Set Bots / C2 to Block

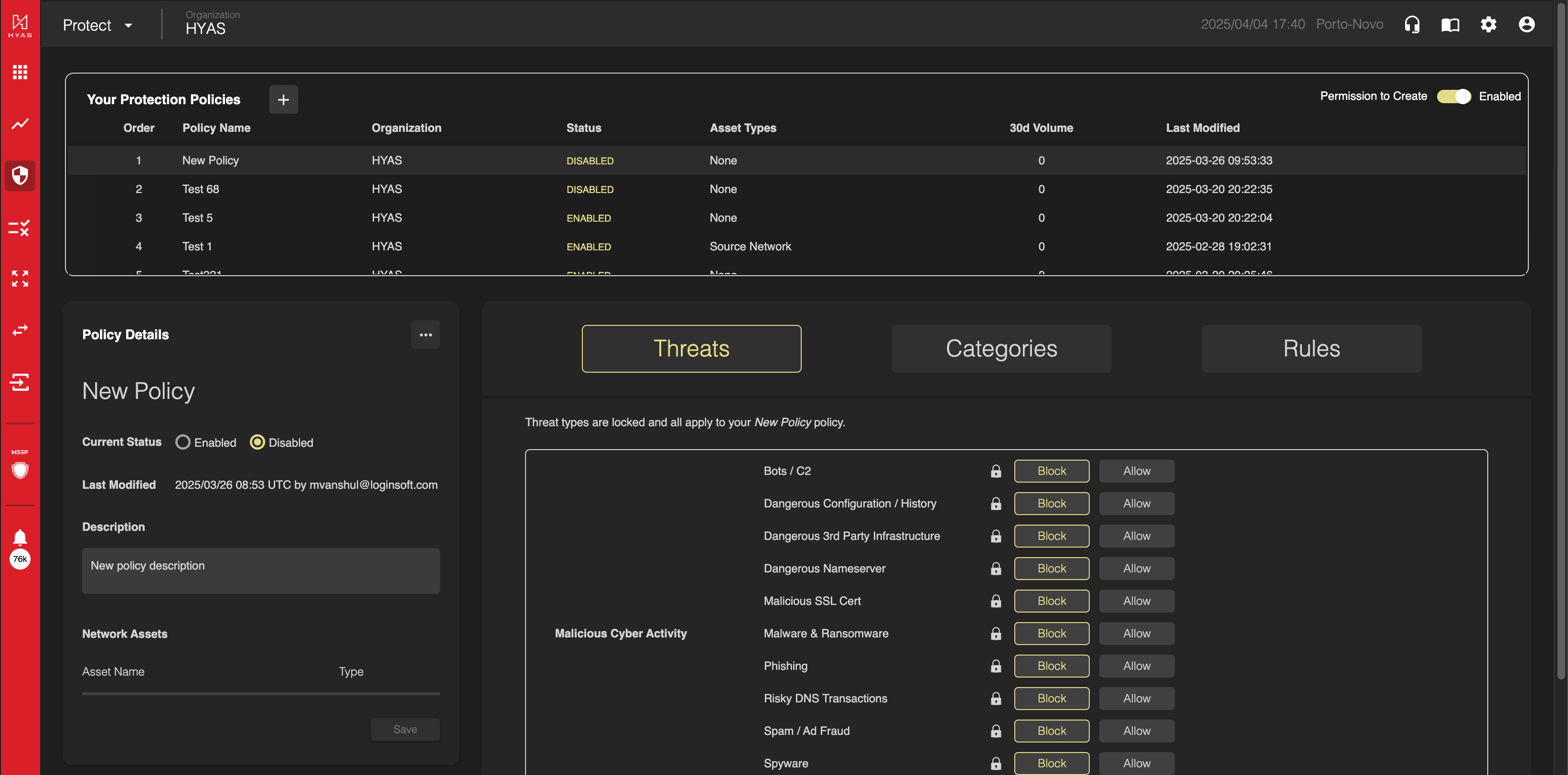1051,471
